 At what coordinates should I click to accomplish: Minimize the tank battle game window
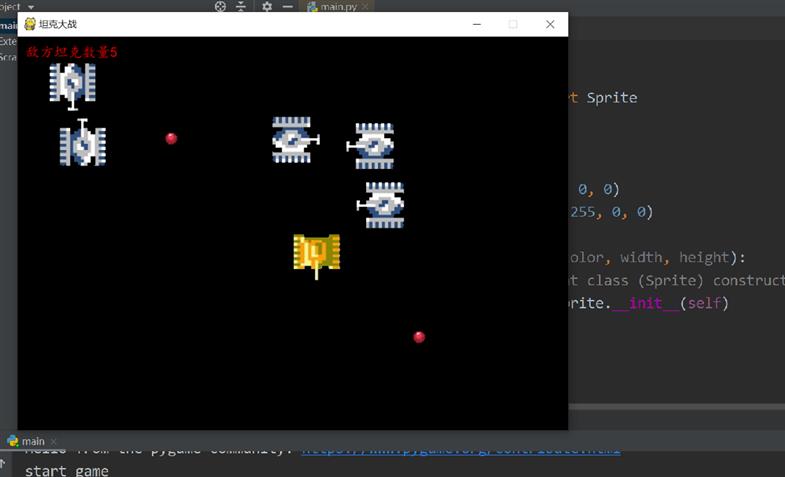[x=477, y=24]
